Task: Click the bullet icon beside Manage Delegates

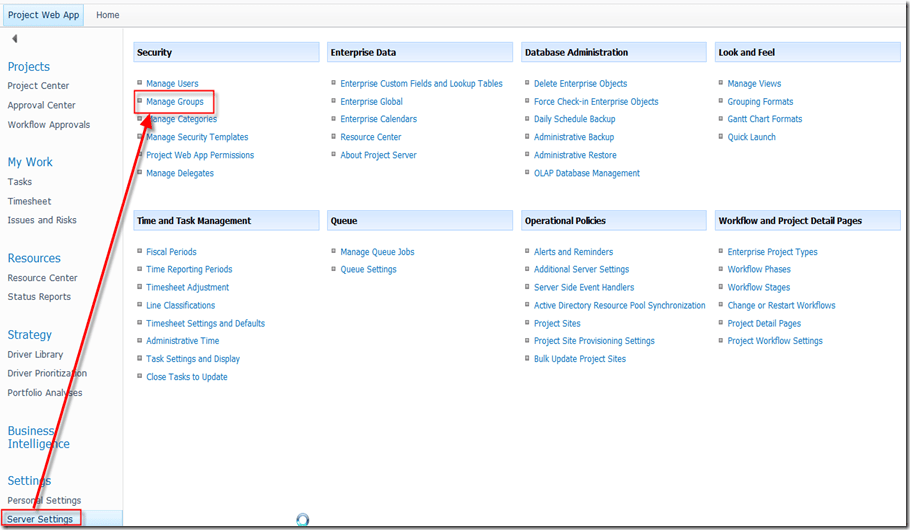Action: point(139,172)
